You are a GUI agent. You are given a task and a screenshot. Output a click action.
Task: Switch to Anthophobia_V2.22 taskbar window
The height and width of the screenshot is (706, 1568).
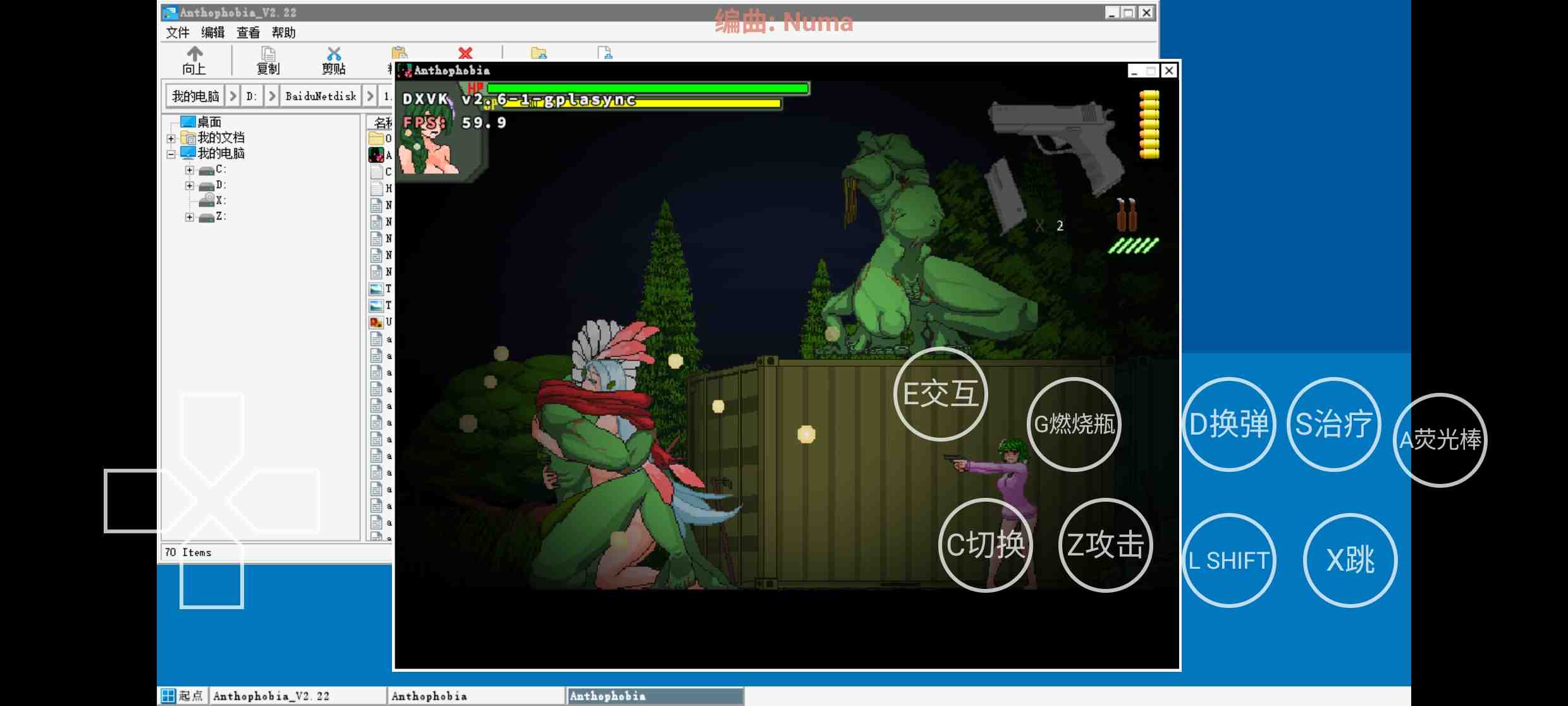[x=297, y=696]
